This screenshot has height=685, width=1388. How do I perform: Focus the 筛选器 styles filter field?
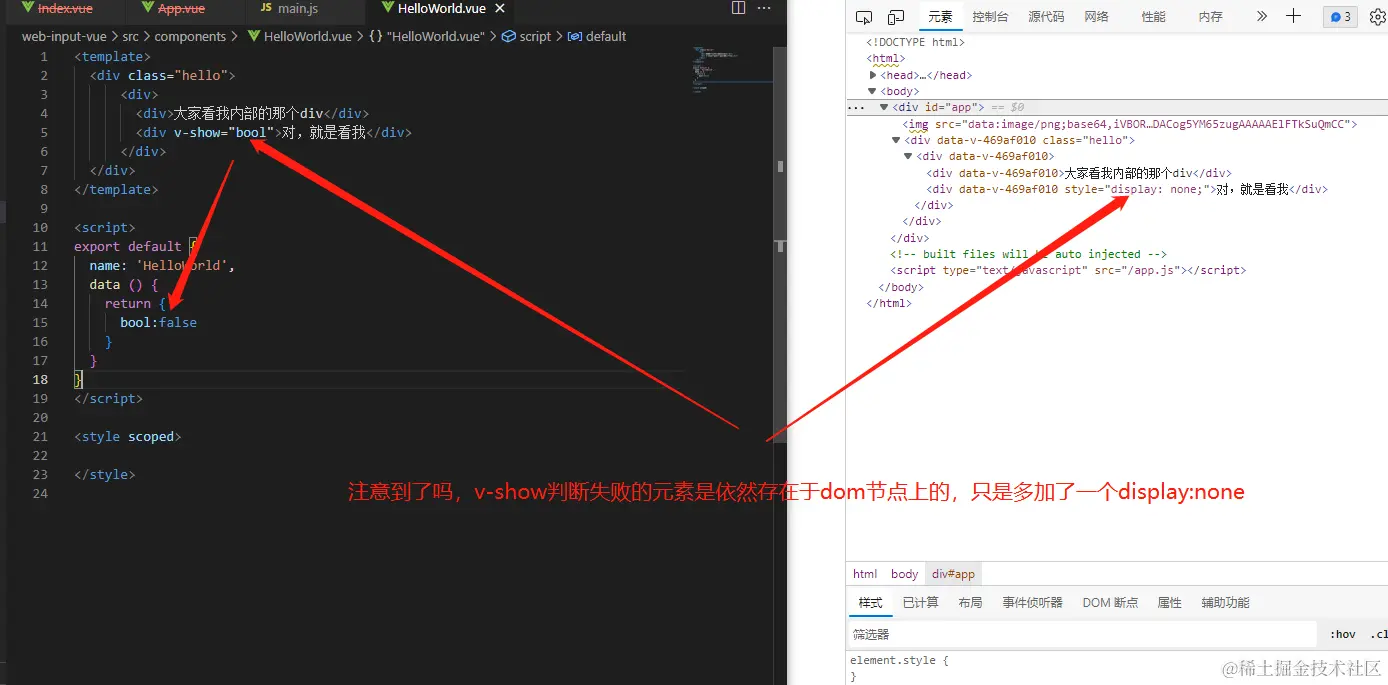click(x=1082, y=634)
